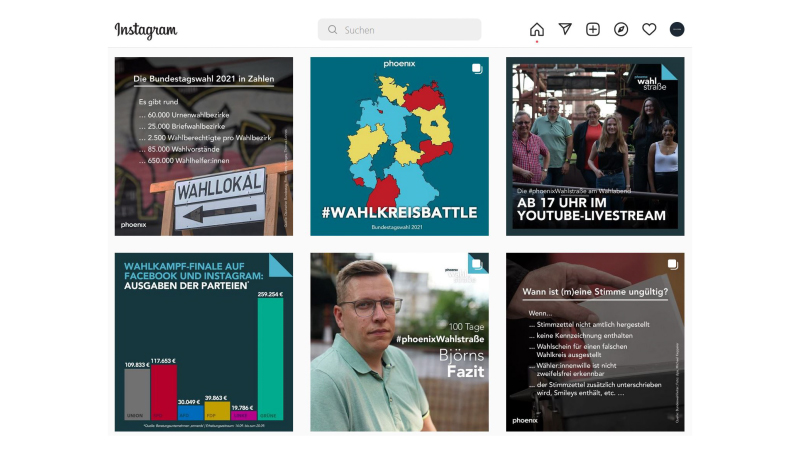800x450 pixels.
Task: Open the Instagram home feed icon
Action: pyautogui.click(x=537, y=30)
